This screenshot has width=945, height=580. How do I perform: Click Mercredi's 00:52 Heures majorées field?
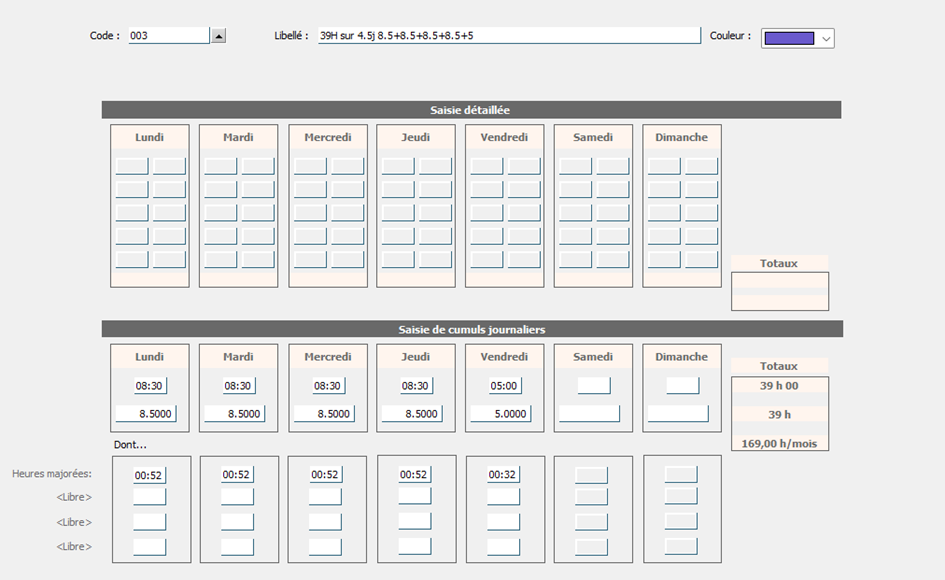(x=326, y=475)
